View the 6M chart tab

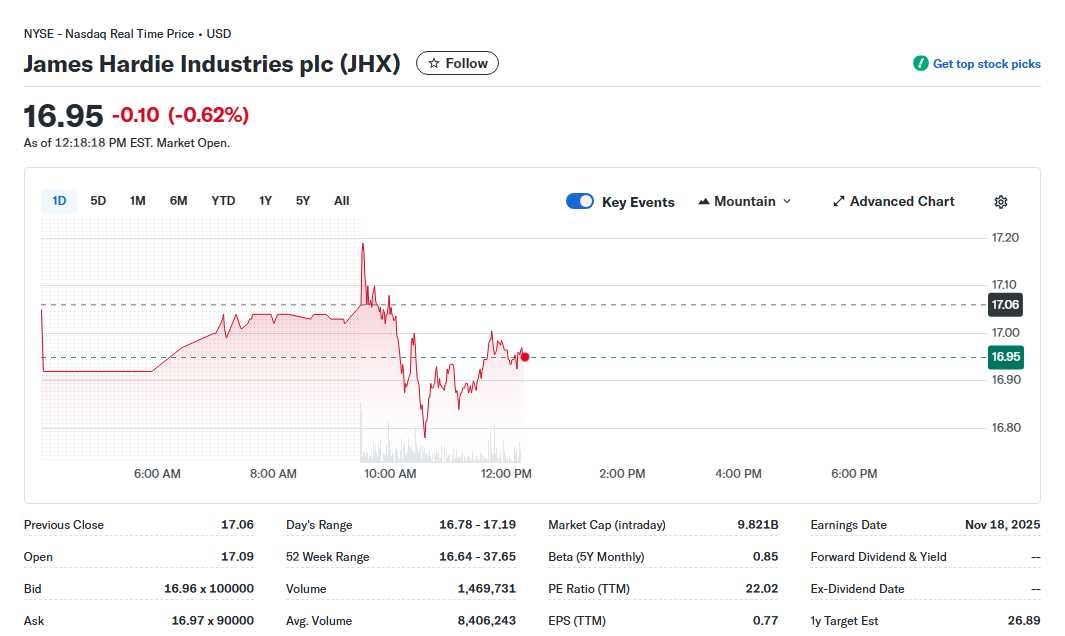point(178,200)
